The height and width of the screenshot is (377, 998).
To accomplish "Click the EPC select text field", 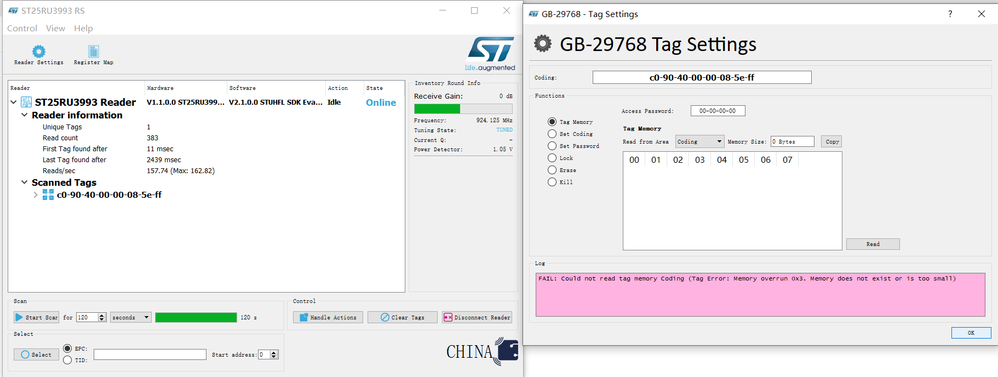I will click(x=150, y=355).
